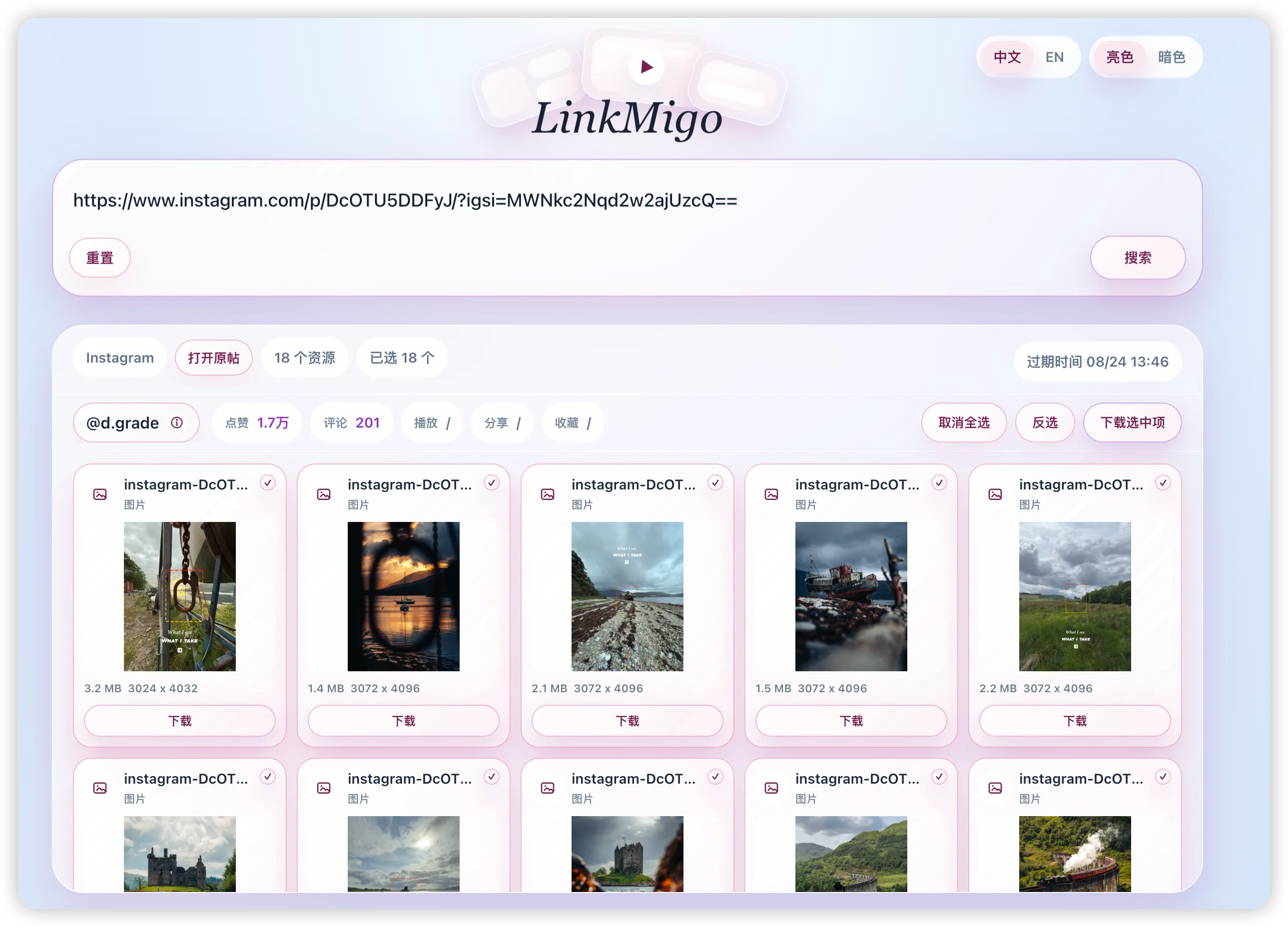
Task: Click the image type icon on the 2.1 MB card
Action: tap(548, 494)
